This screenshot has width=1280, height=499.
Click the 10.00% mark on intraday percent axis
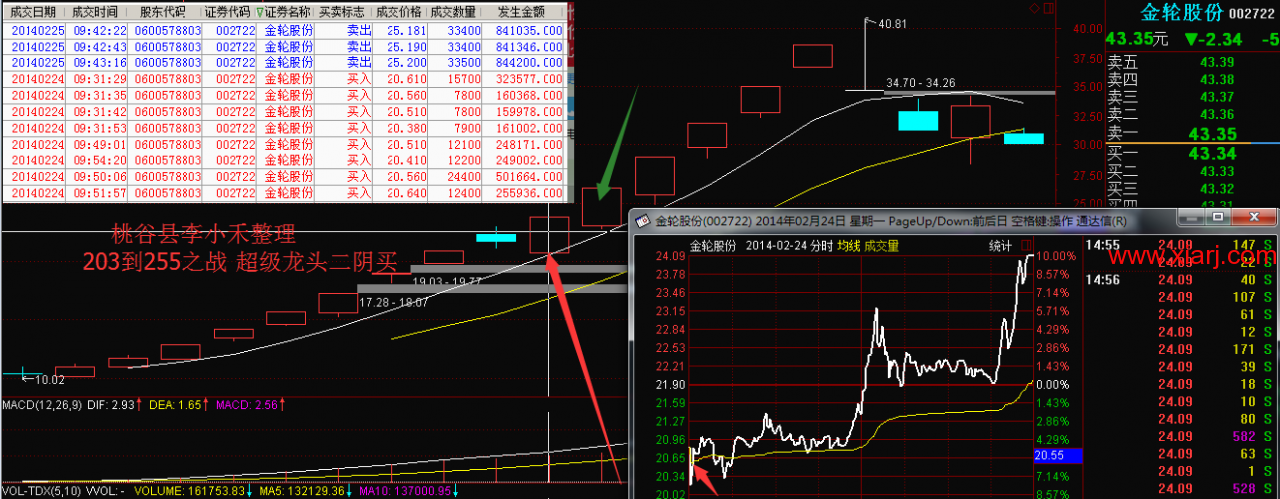click(x=1056, y=256)
